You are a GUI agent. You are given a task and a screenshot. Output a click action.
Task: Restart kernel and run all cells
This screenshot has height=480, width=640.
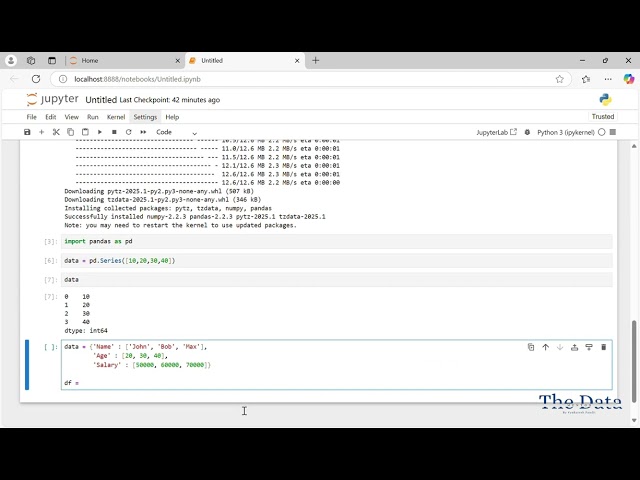click(x=143, y=132)
